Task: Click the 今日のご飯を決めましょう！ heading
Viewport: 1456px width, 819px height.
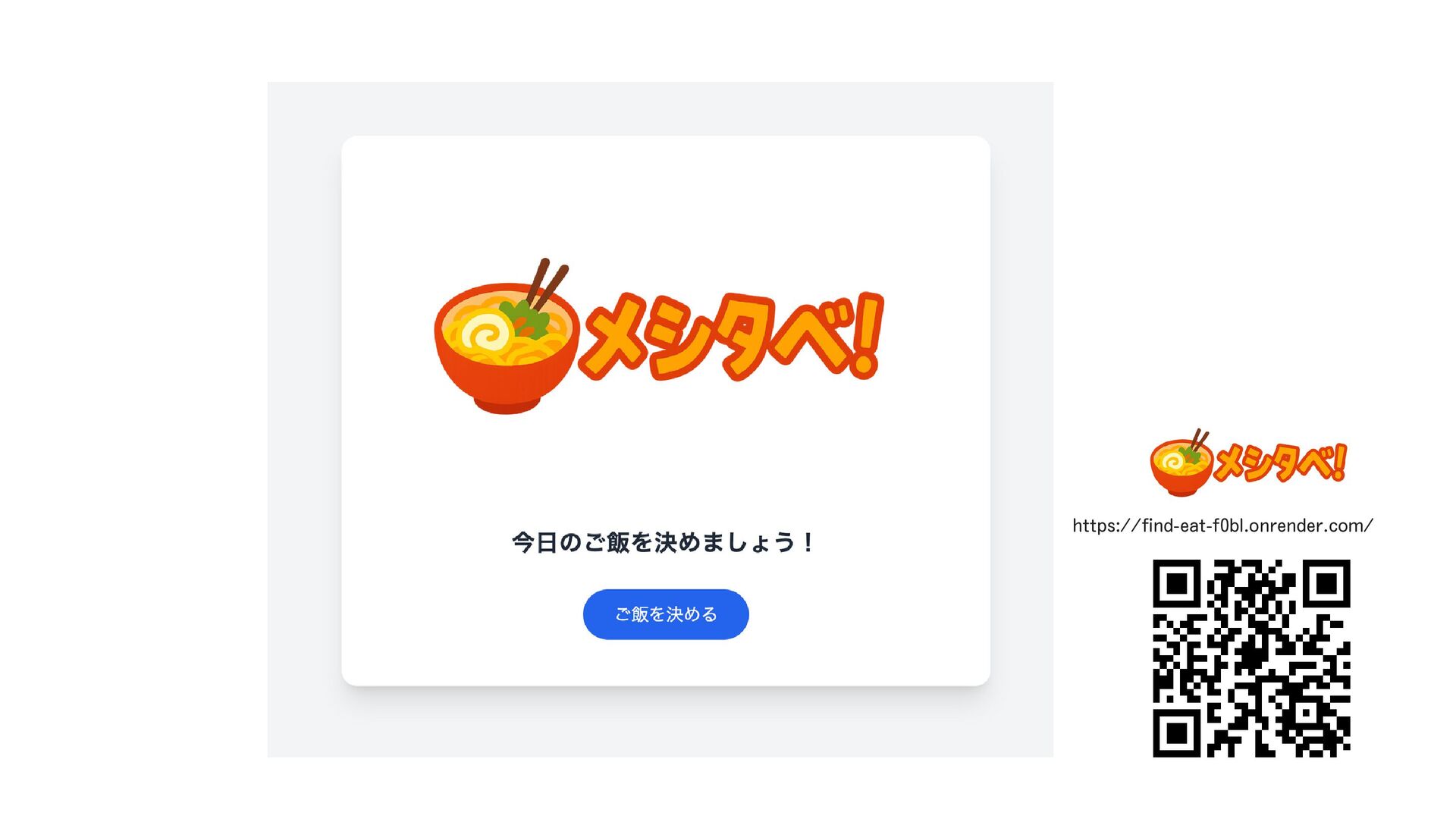Action: pos(663,543)
